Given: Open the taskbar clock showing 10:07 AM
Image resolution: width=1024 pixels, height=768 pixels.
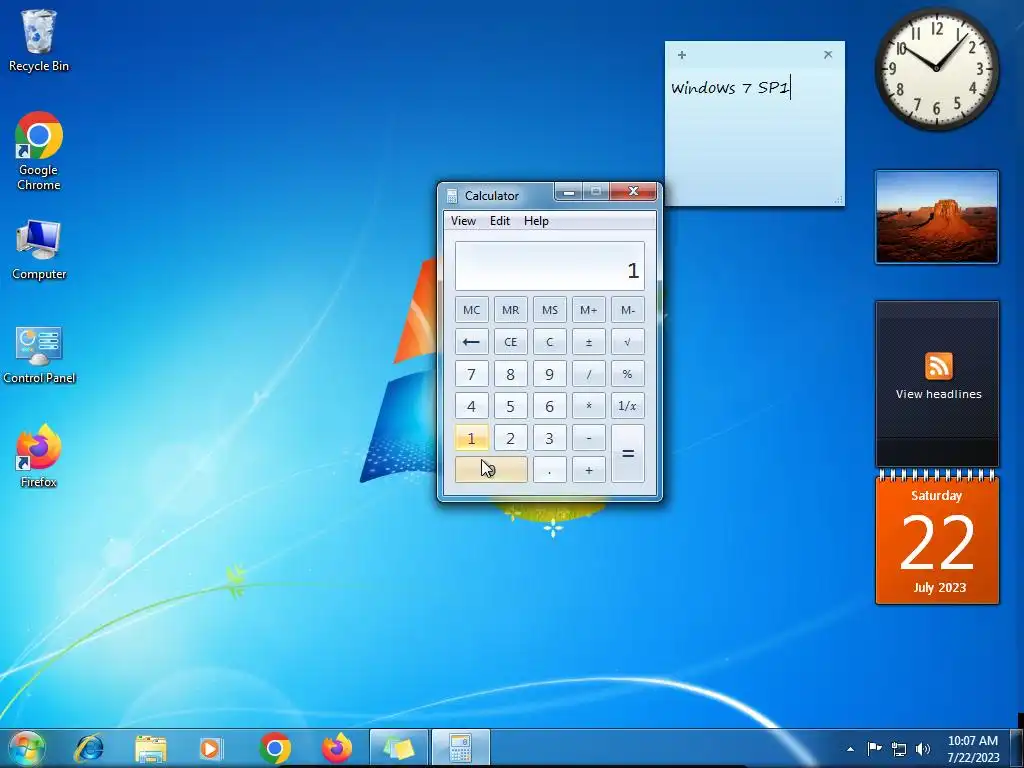Looking at the screenshot, I should (x=973, y=749).
